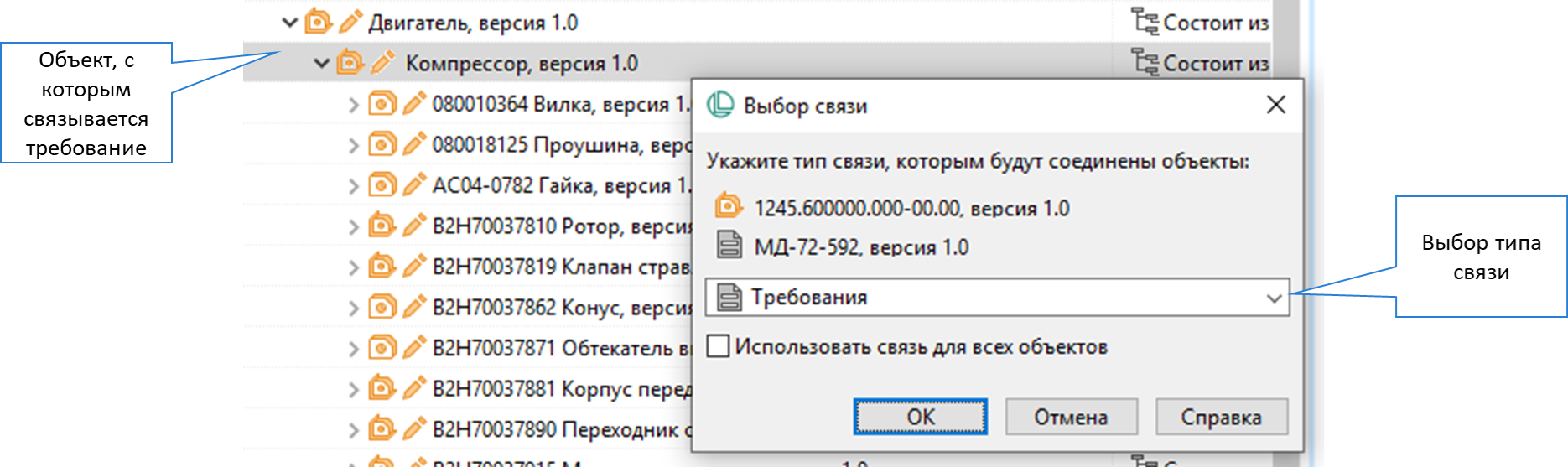Click the assembly icon beside B2H70037810 Ротор

(x=382, y=226)
